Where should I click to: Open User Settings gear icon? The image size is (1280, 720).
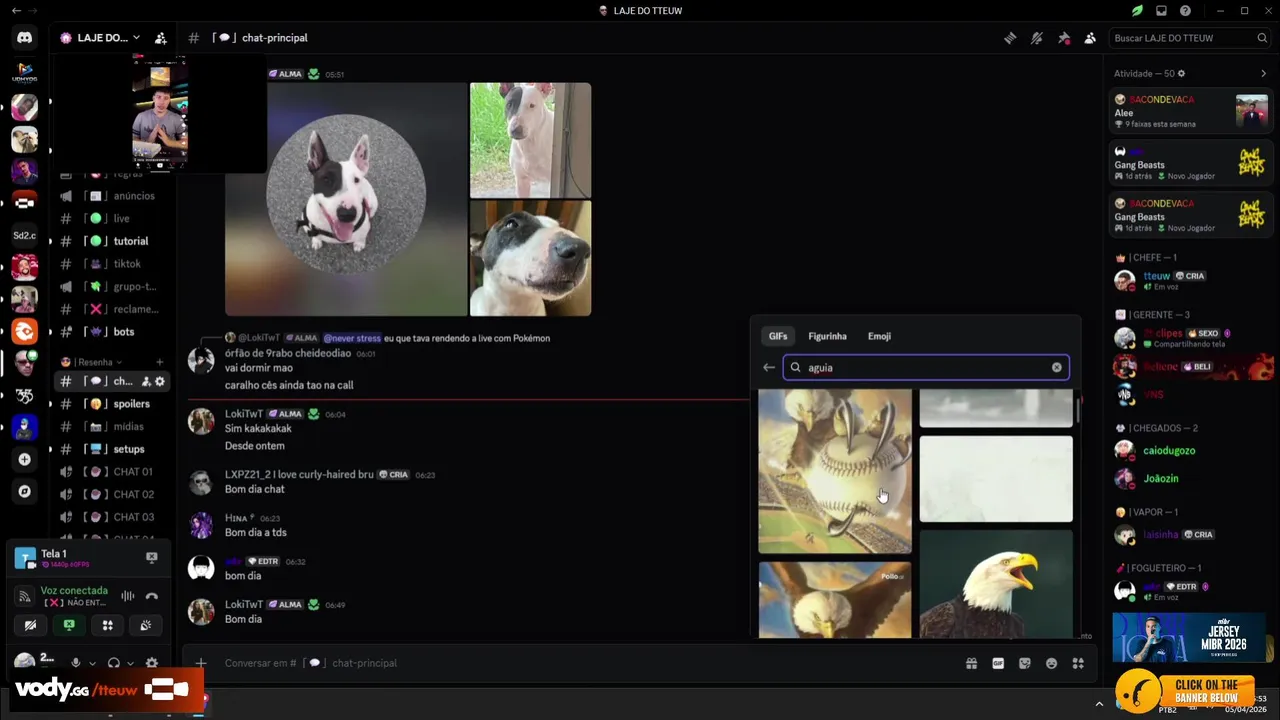click(152, 663)
